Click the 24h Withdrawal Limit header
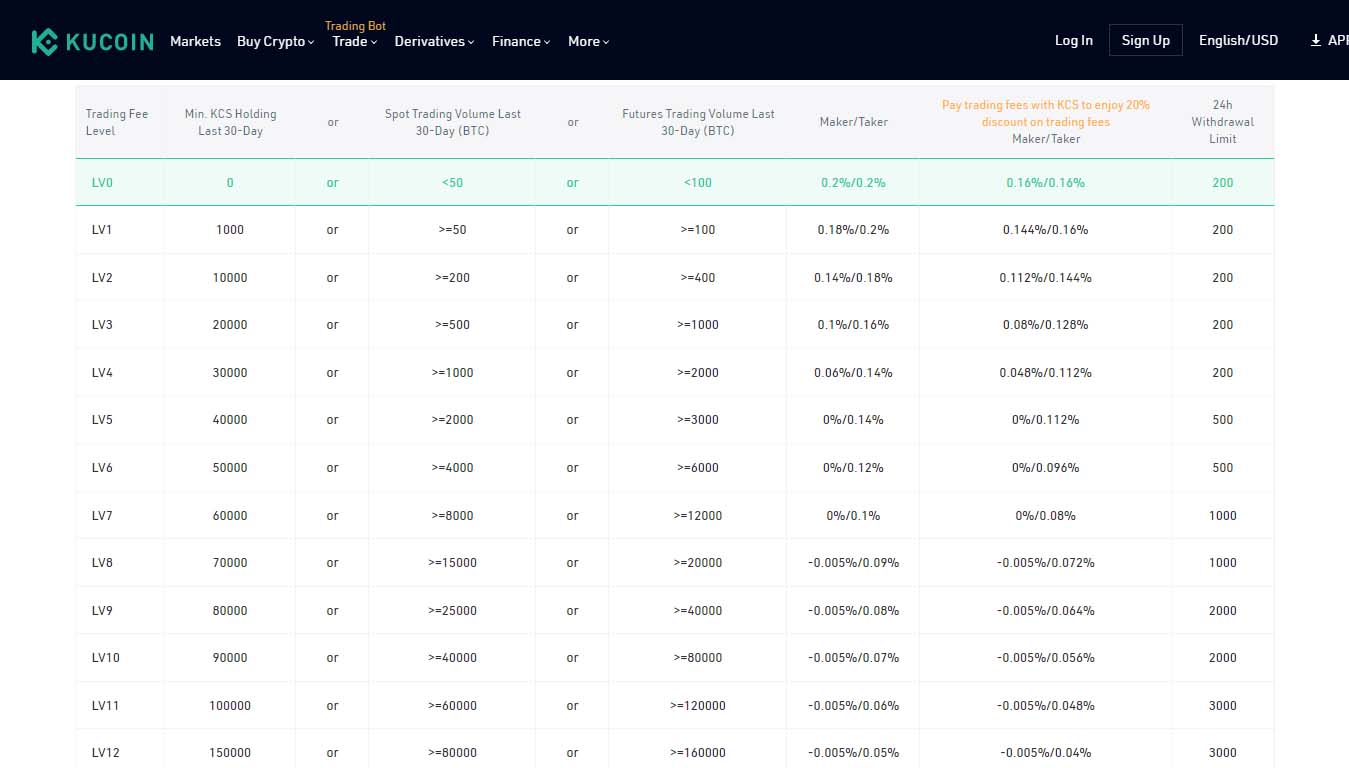The image size is (1349, 768). [x=1222, y=122]
